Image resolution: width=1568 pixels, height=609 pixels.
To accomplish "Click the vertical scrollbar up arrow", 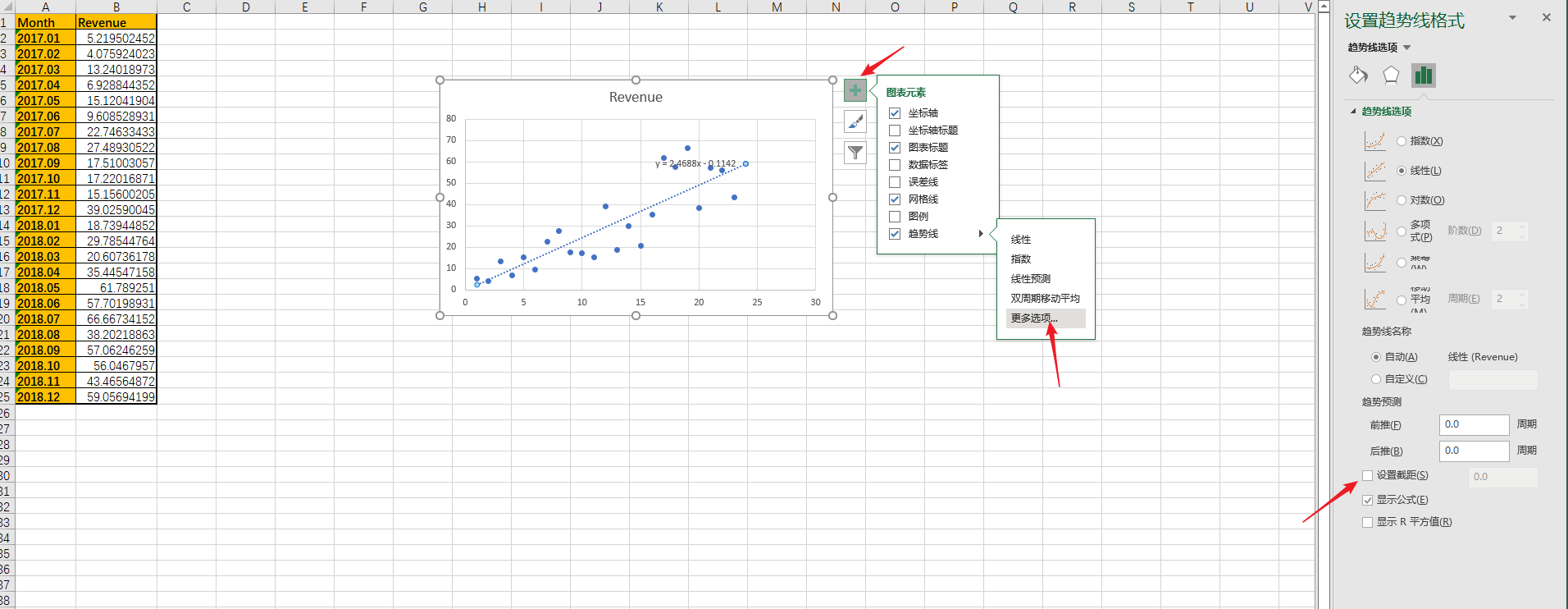I will coord(1324,7).
